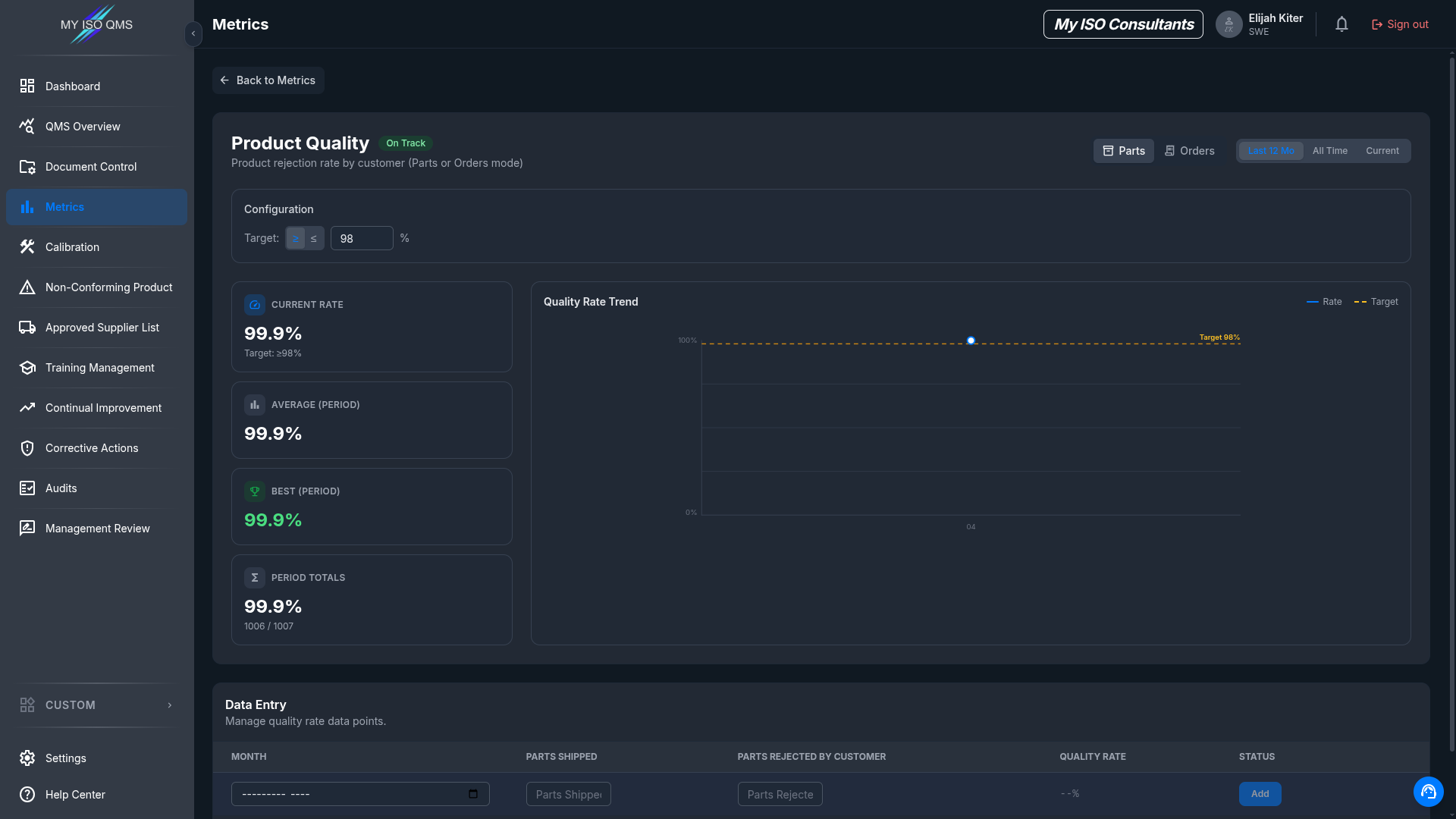Click the Average period bar icon
Screen dimensions: 1456x819
[x=255, y=405]
